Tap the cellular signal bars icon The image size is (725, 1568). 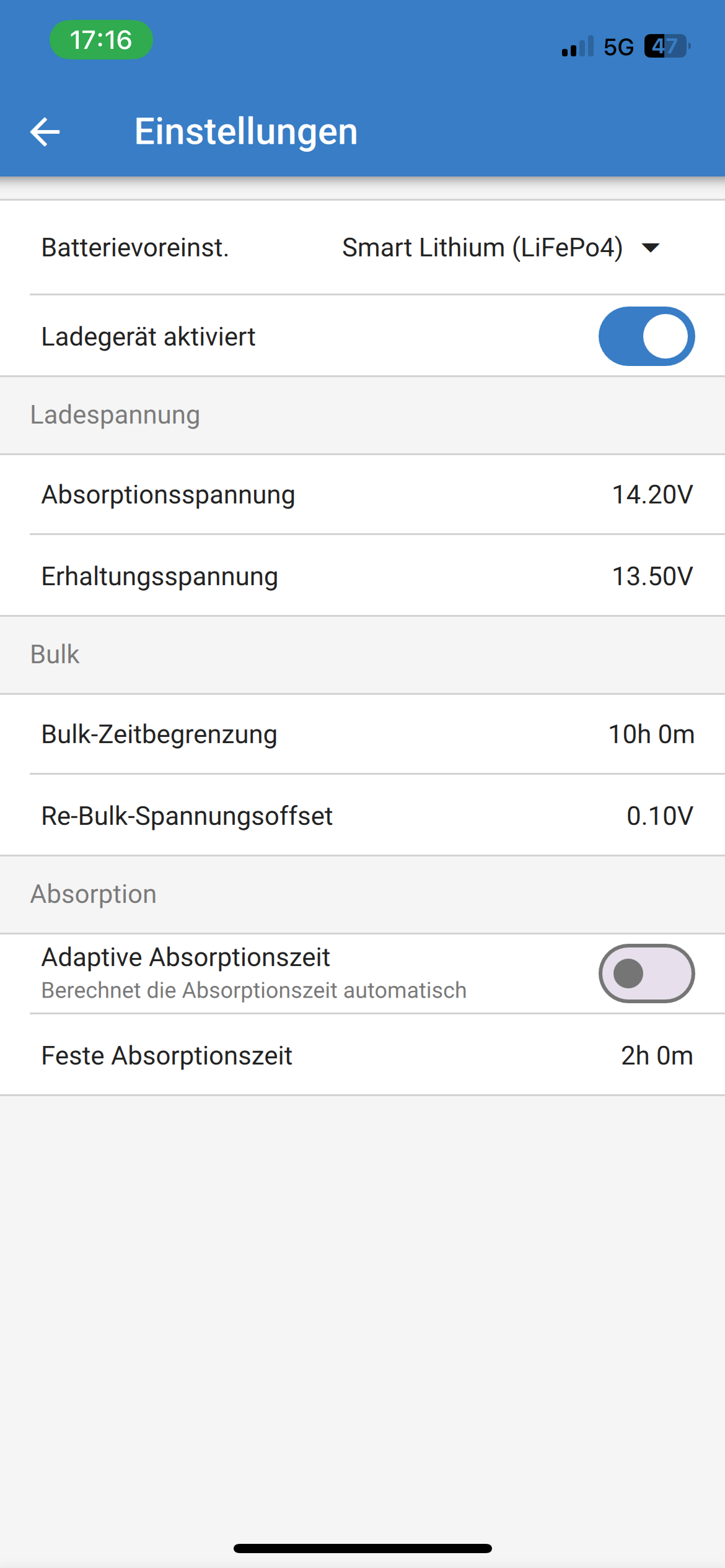(578, 46)
